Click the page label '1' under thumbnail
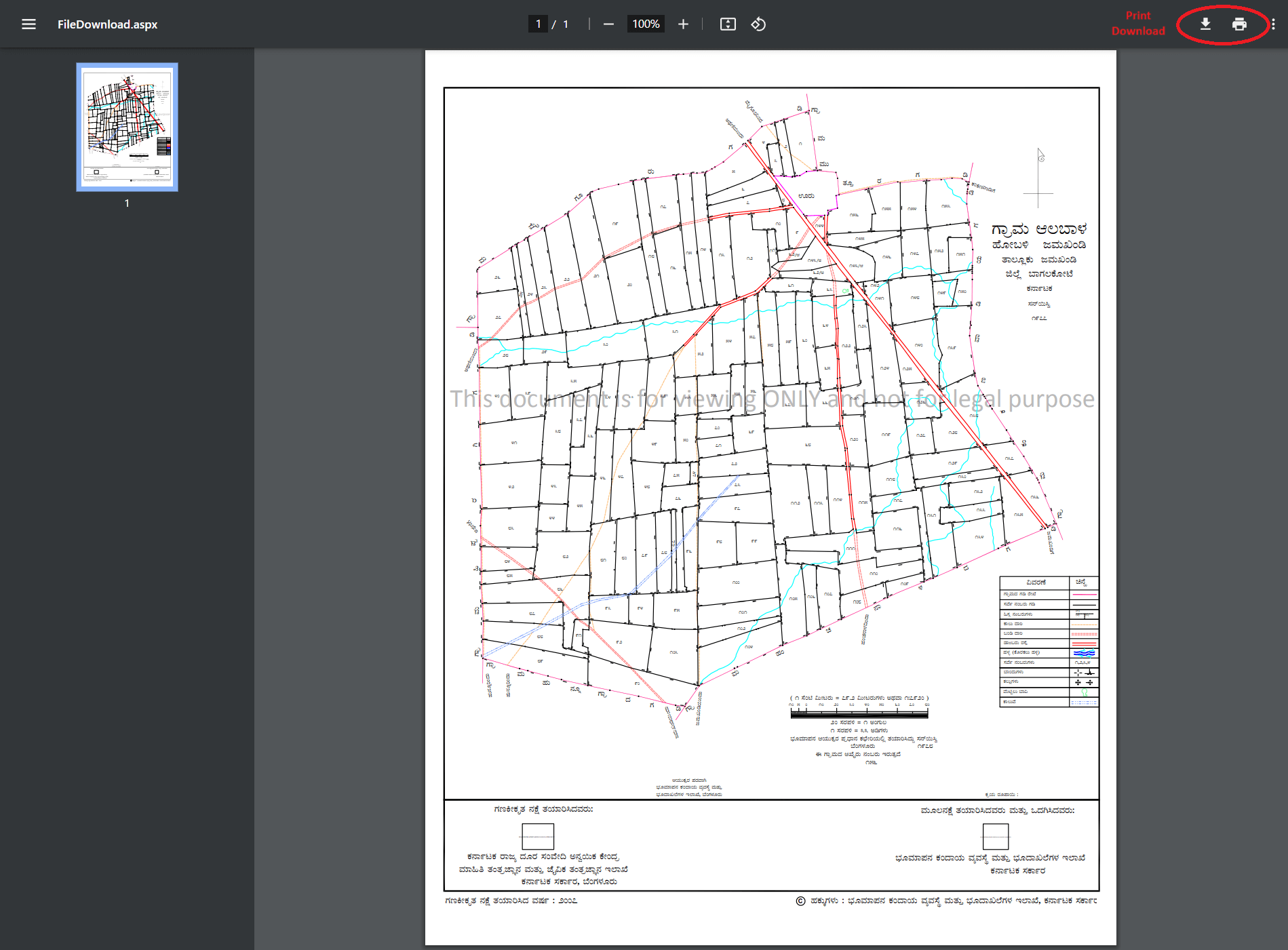 pos(126,202)
